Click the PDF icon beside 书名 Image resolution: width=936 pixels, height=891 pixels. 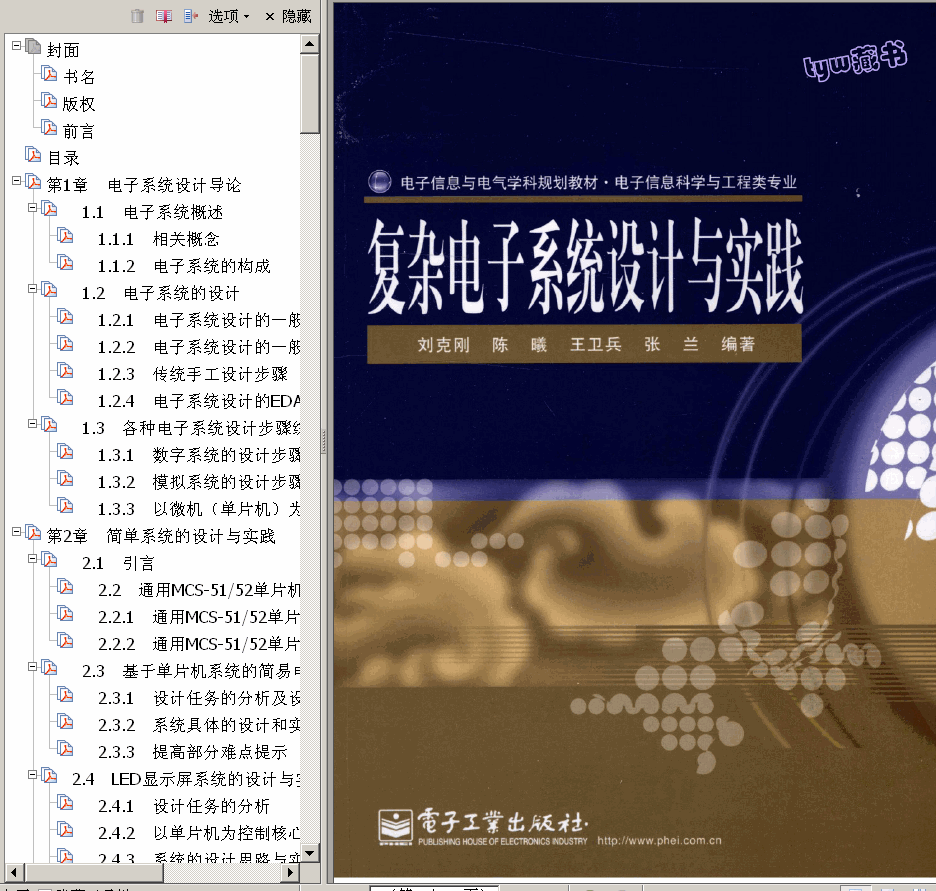point(50,74)
